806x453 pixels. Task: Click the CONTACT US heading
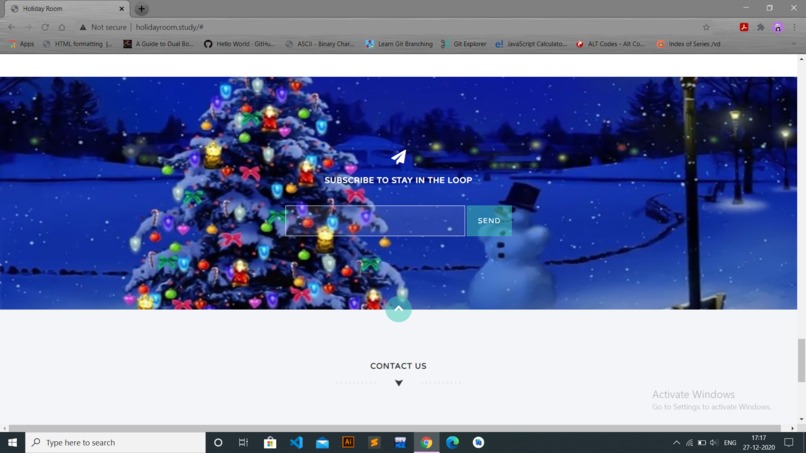[398, 366]
